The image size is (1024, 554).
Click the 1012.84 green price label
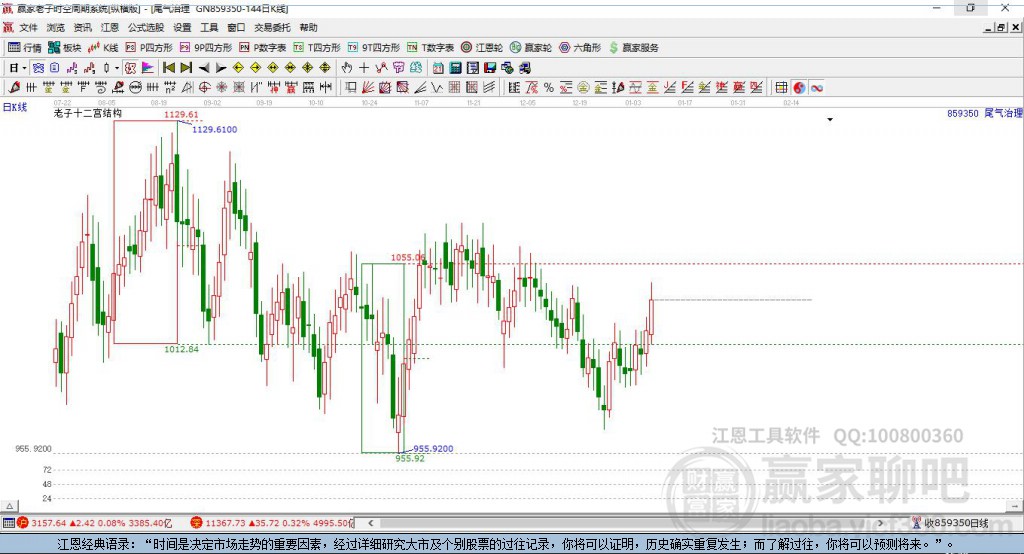tap(181, 349)
